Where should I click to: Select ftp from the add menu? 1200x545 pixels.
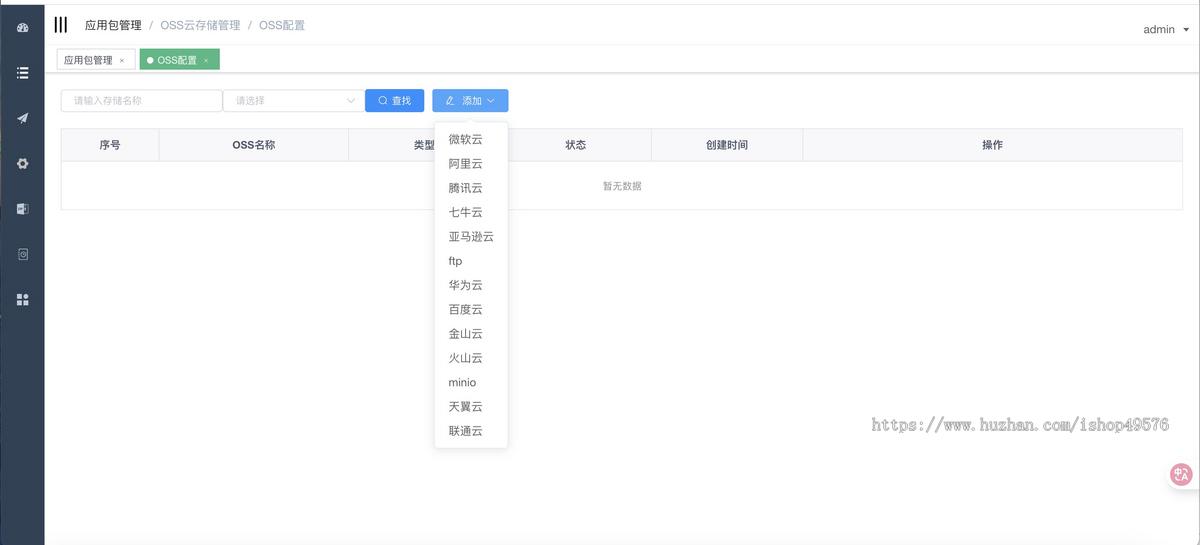point(471,261)
